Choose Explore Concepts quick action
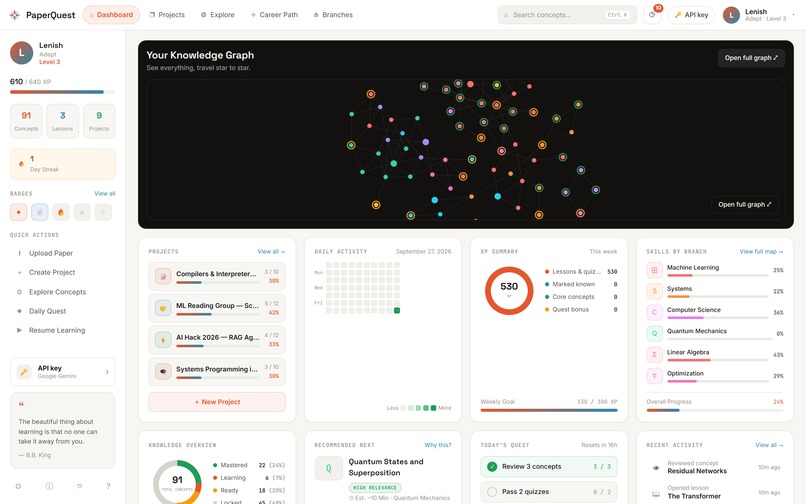The width and height of the screenshot is (806, 504). click(x=63, y=292)
